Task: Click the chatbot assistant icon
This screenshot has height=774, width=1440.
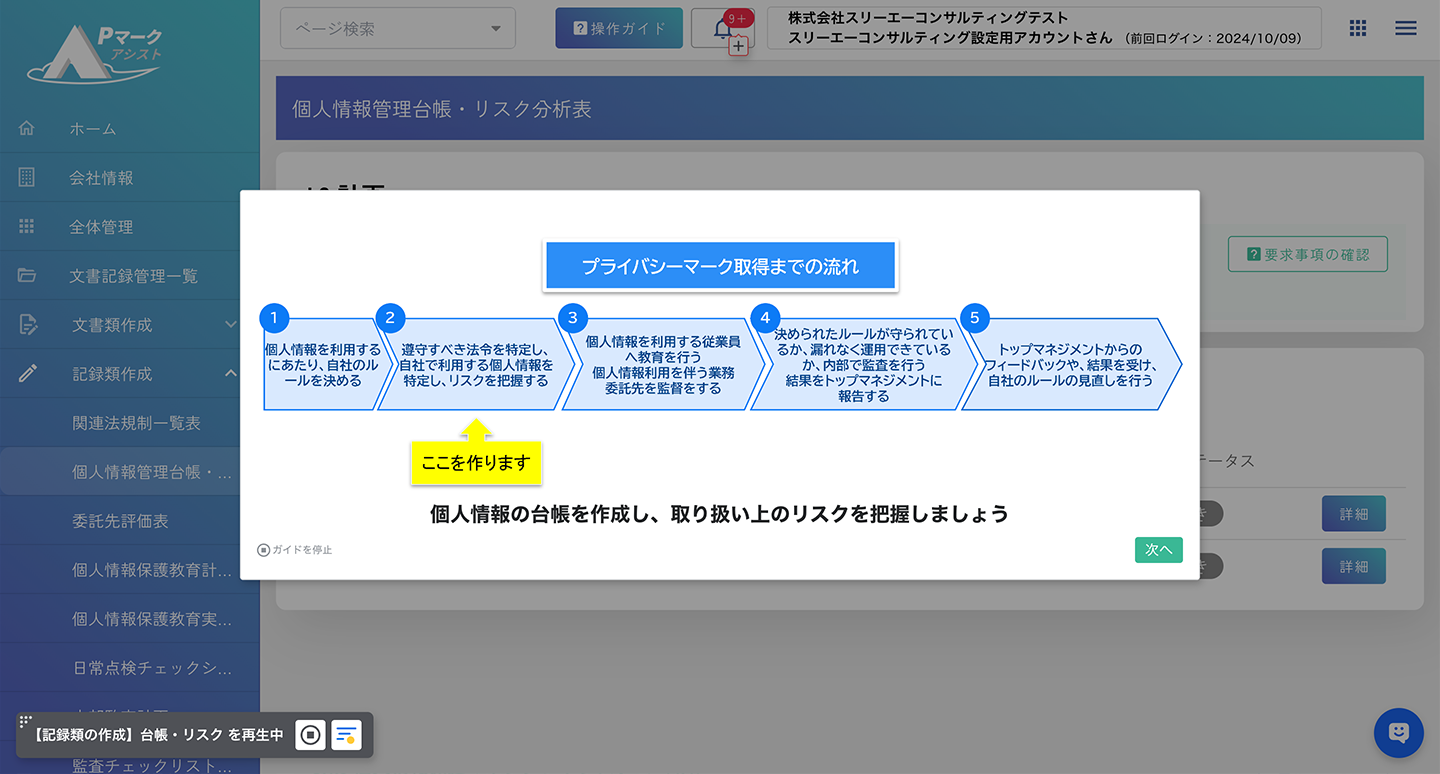Action: coord(1398,732)
